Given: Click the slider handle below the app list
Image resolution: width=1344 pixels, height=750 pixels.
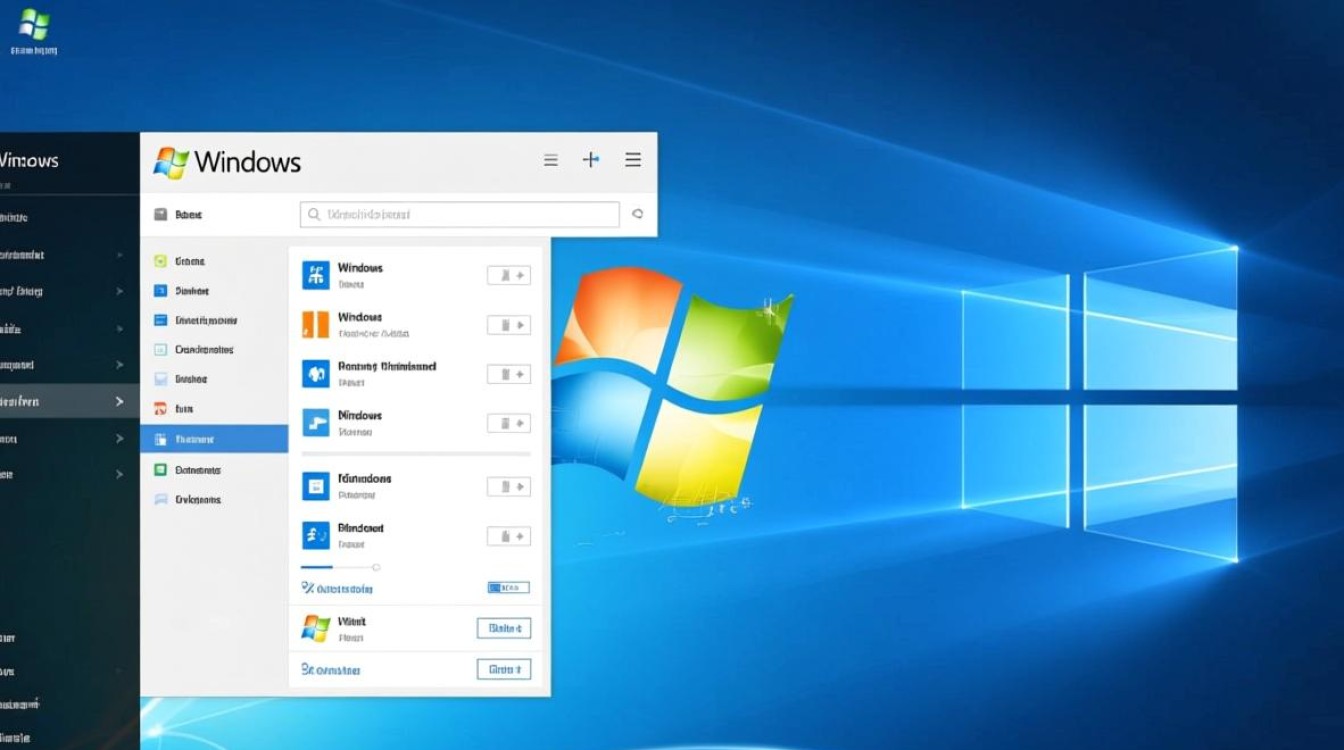Looking at the screenshot, I should click(x=376, y=567).
